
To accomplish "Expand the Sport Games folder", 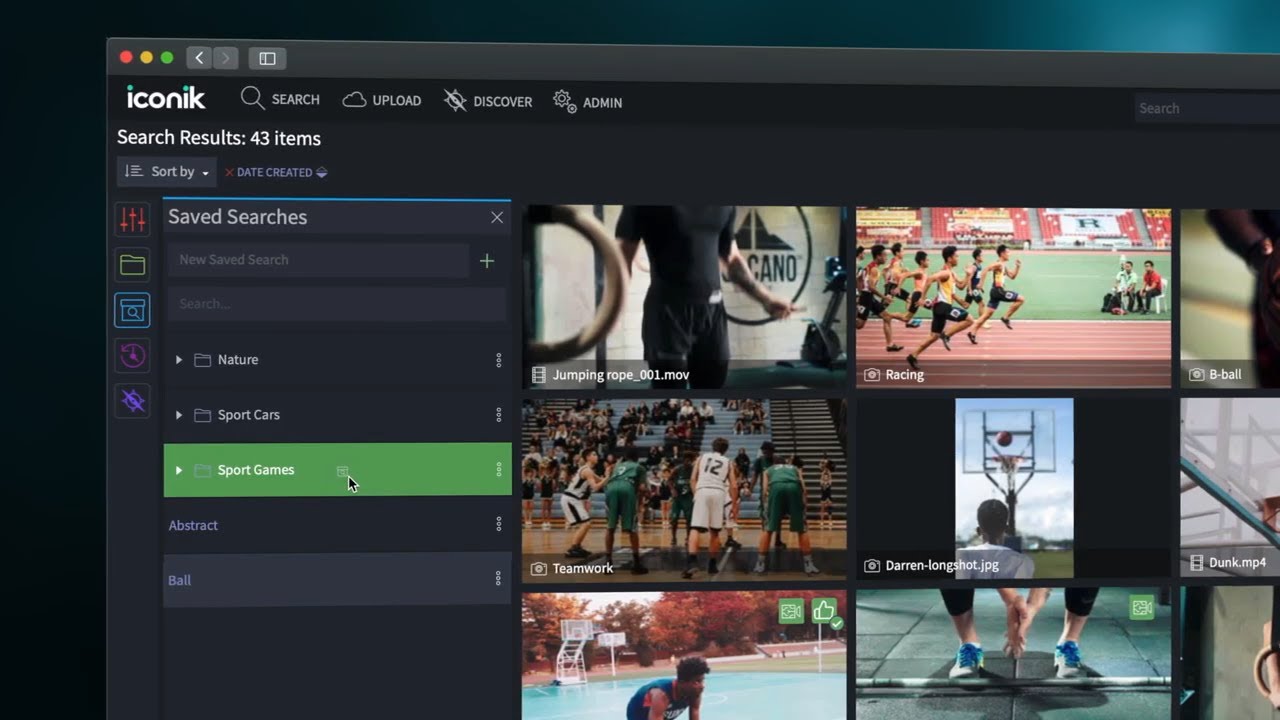I will [x=179, y=470].
